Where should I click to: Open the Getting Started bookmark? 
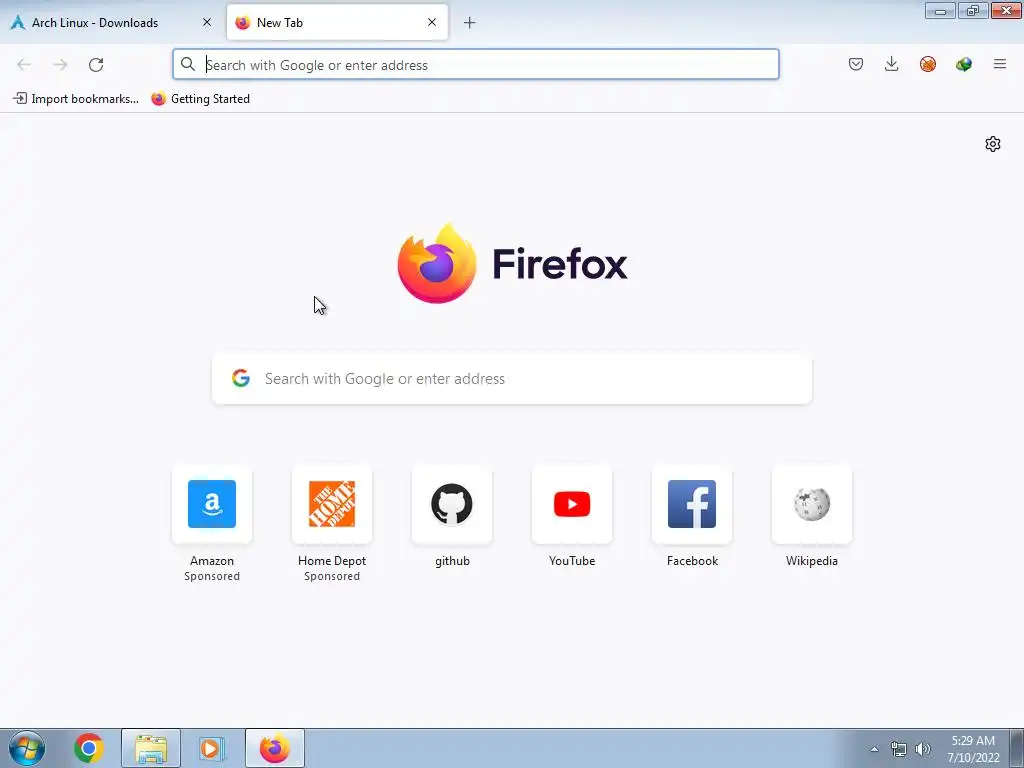click(x=200, y=99)
